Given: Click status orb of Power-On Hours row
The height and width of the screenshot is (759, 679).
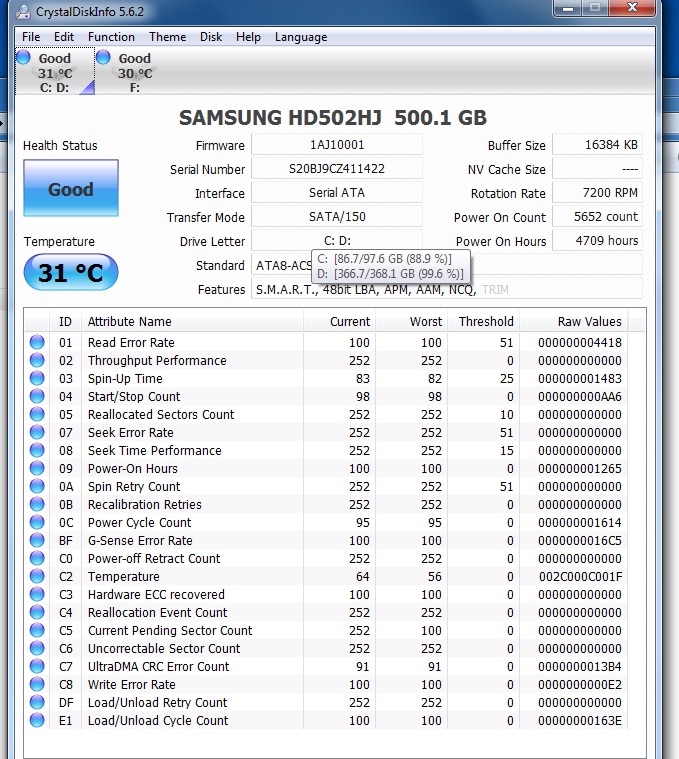Looking at the screenshot, I should pos(37,468).
